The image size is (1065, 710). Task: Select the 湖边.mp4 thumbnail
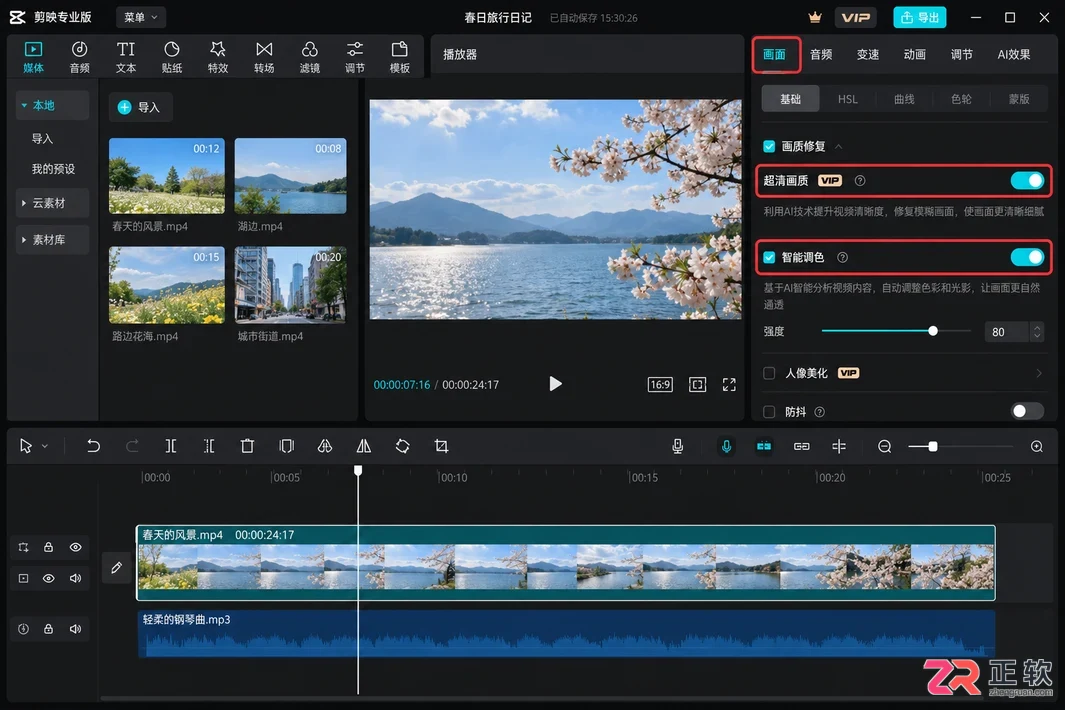click(290, 176)
